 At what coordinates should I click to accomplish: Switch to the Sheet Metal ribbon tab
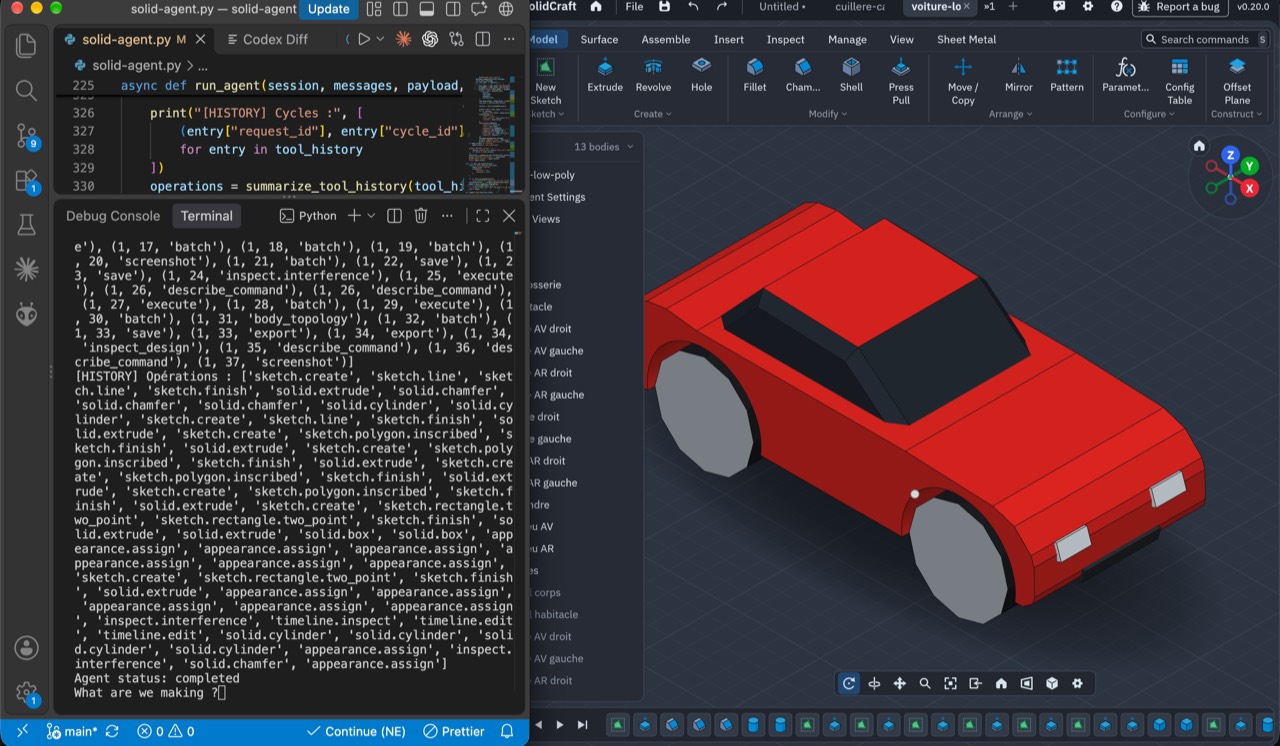click(x=966, y=40)
